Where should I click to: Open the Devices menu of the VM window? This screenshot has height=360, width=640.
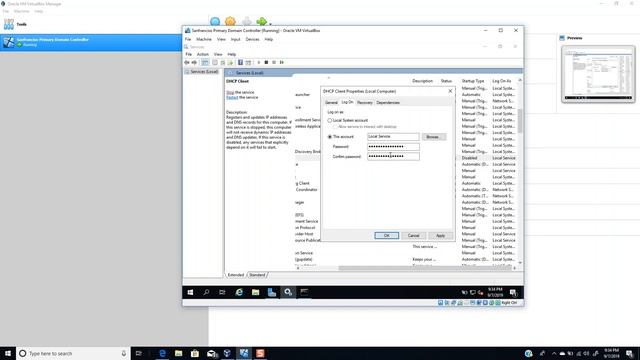point(252,39)
